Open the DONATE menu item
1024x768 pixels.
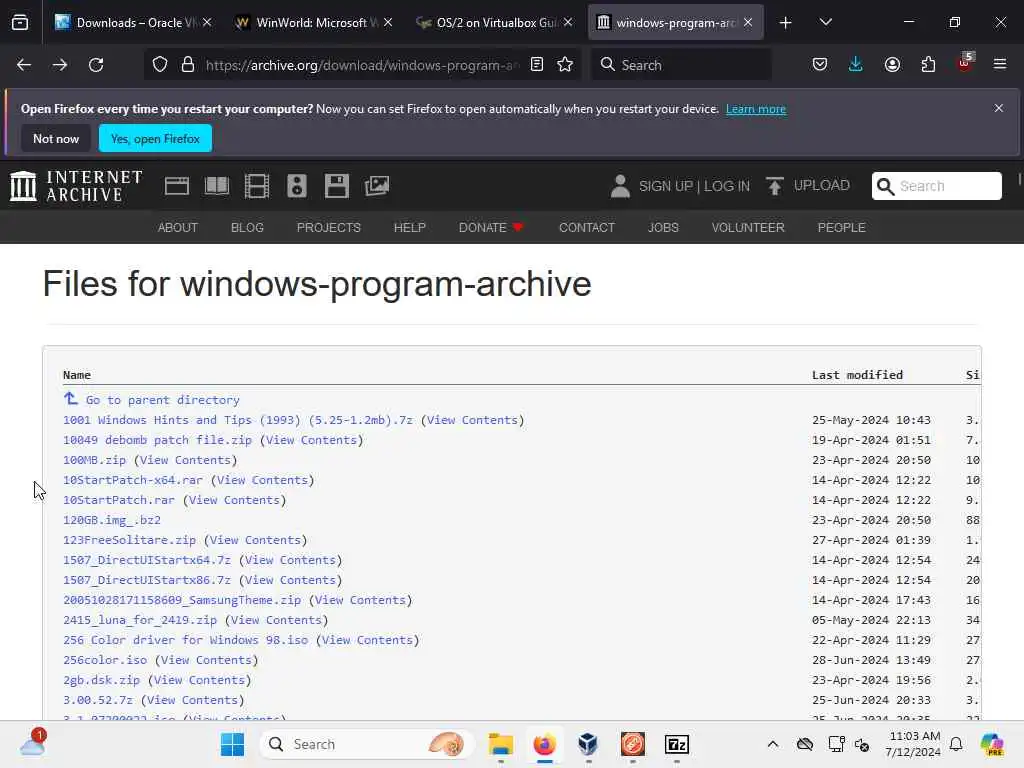(491, 227)
